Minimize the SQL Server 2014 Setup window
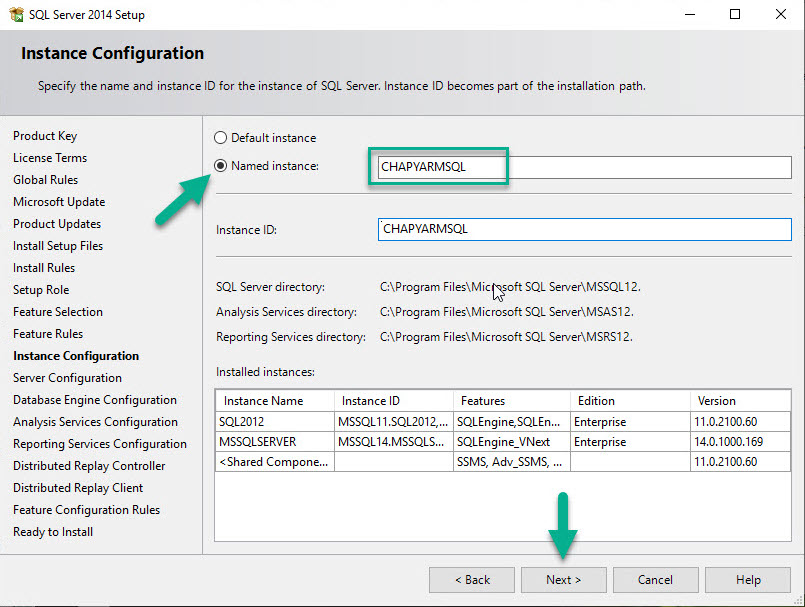Image resolution: width=805 pixels, height=607 pixels. [x=690, y=14]
